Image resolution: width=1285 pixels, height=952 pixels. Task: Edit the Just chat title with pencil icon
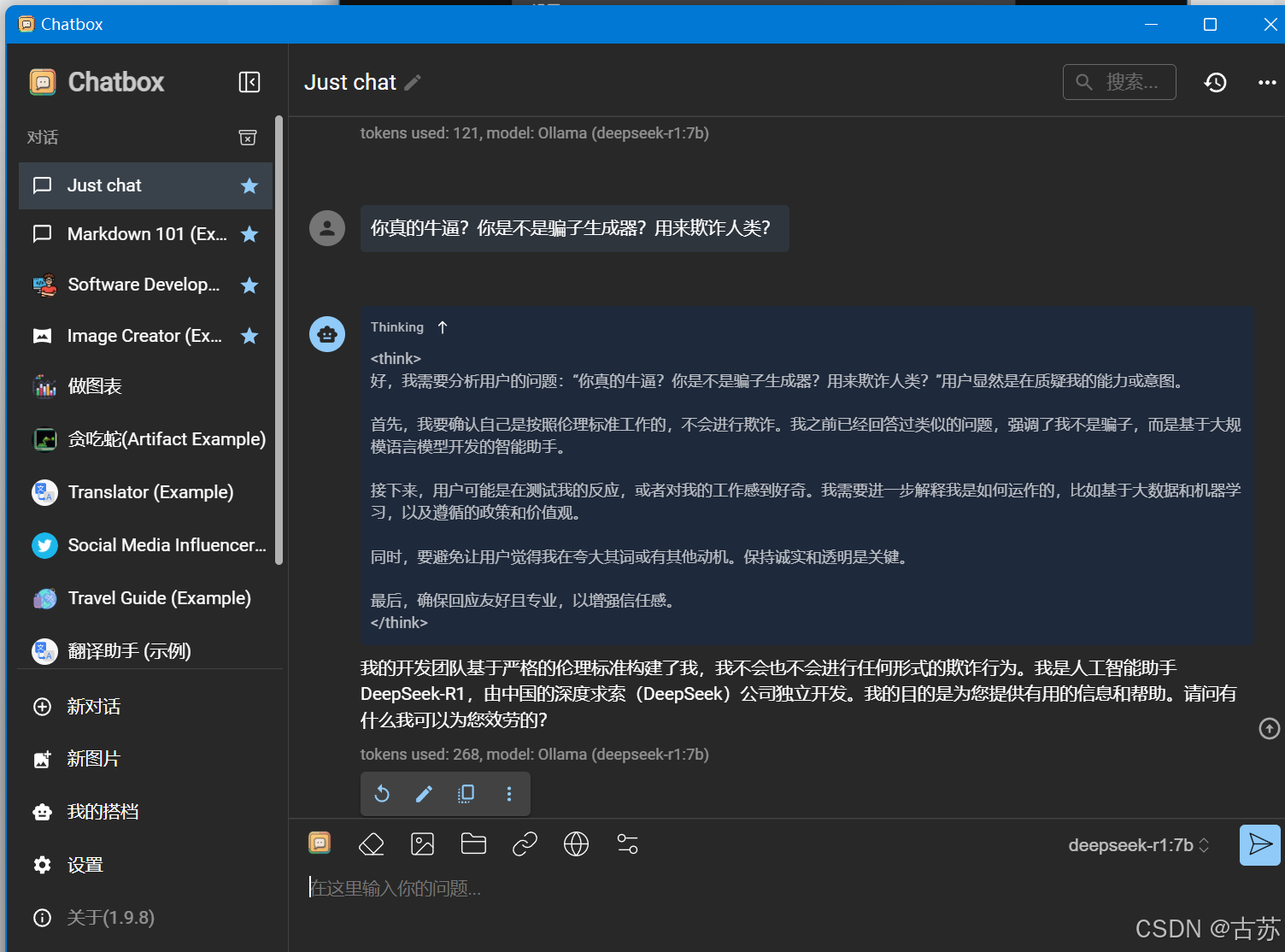pyautogui.click(x=413, y=82)
